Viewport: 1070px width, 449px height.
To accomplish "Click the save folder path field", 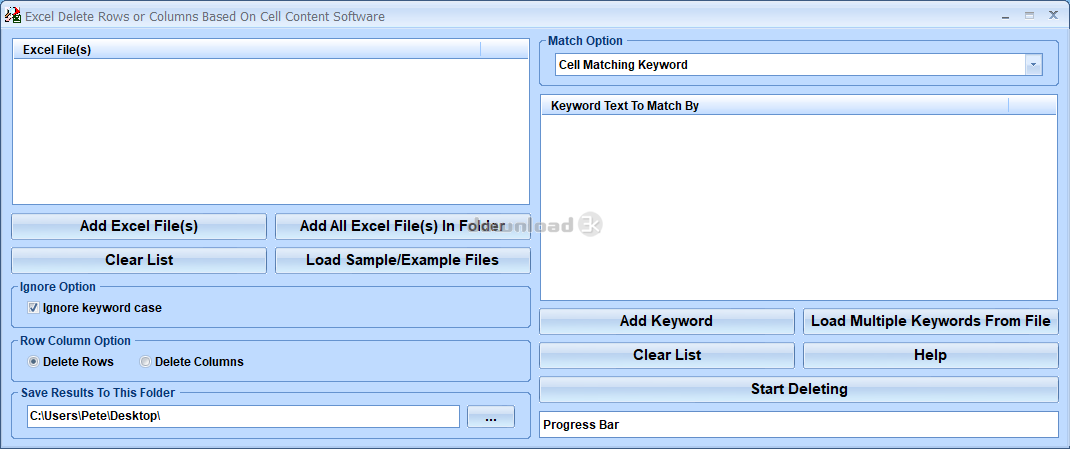I will pyautogui.click(x=243, y=416).
